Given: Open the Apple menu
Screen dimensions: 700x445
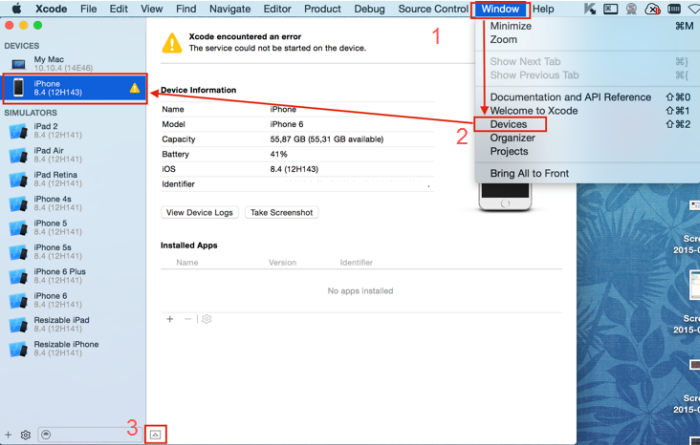Looking at the screenshot, I should point(17,8).
